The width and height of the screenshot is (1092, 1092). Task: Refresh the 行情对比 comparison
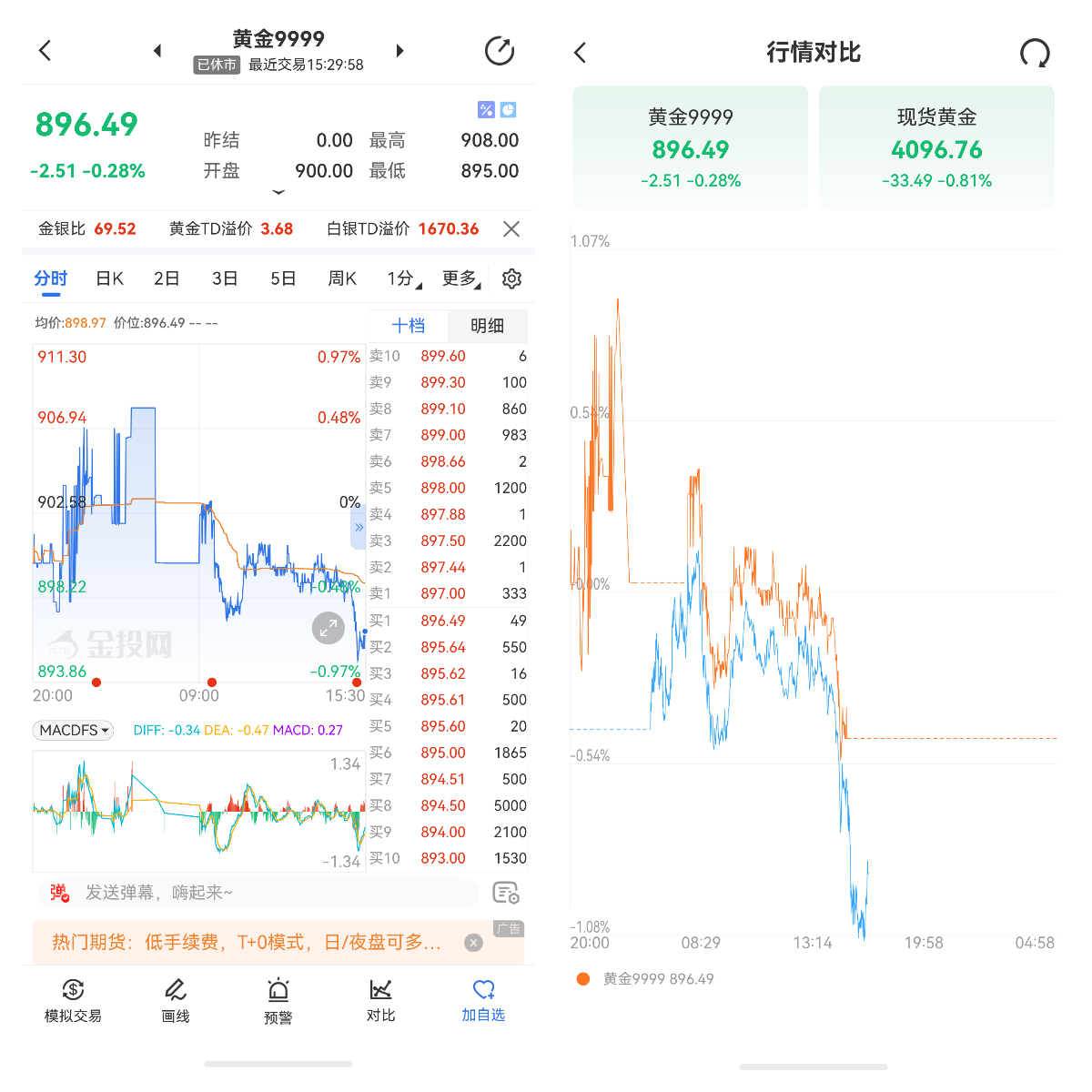(x=1035, y=53)
